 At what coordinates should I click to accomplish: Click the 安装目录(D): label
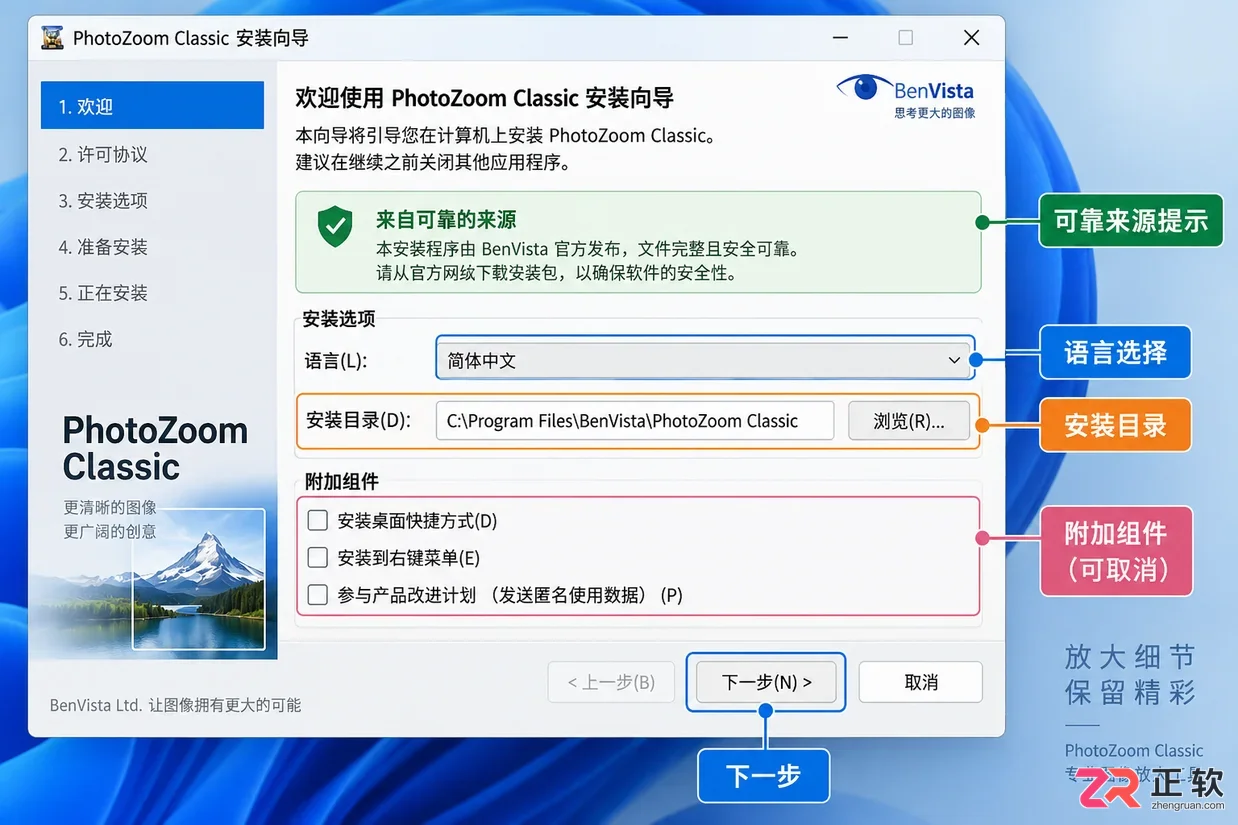(x=359, y=421)
